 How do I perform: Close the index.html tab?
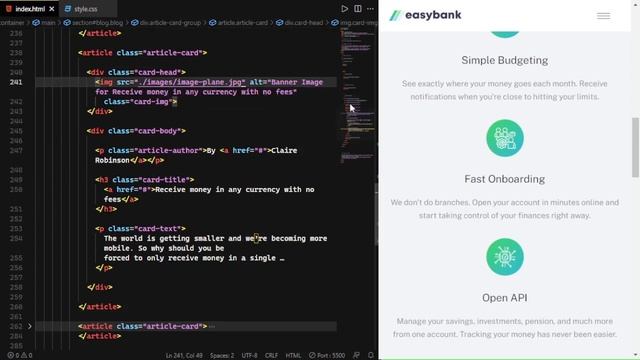51,9
